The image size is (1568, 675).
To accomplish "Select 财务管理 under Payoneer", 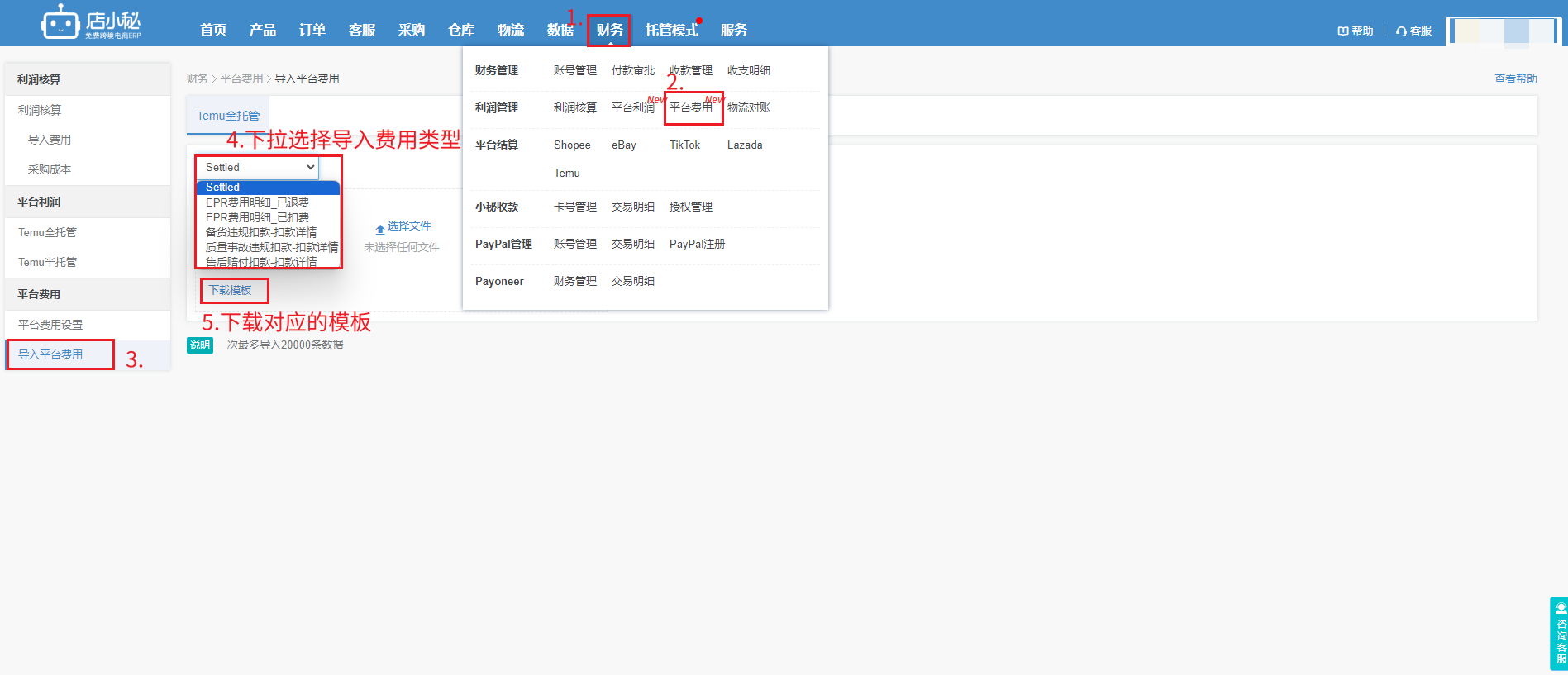I will click(x=575, y=281).
